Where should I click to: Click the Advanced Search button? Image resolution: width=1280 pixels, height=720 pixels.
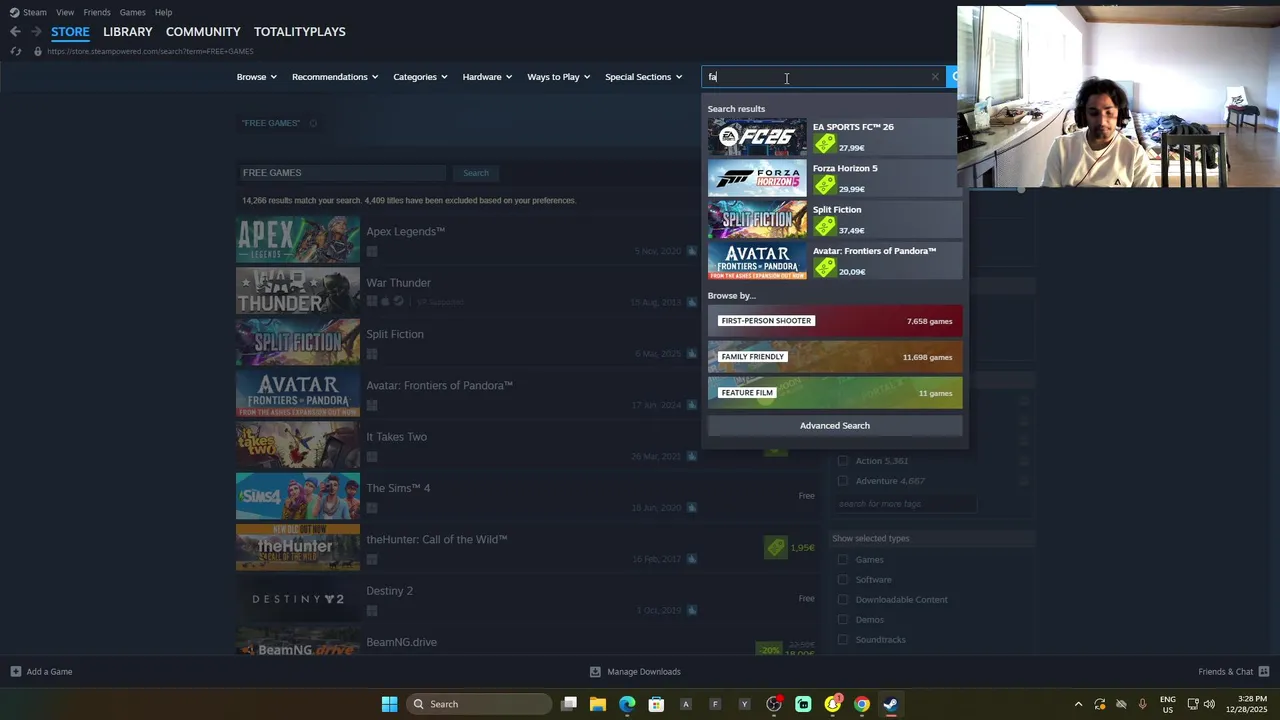(x=835, y=426)
